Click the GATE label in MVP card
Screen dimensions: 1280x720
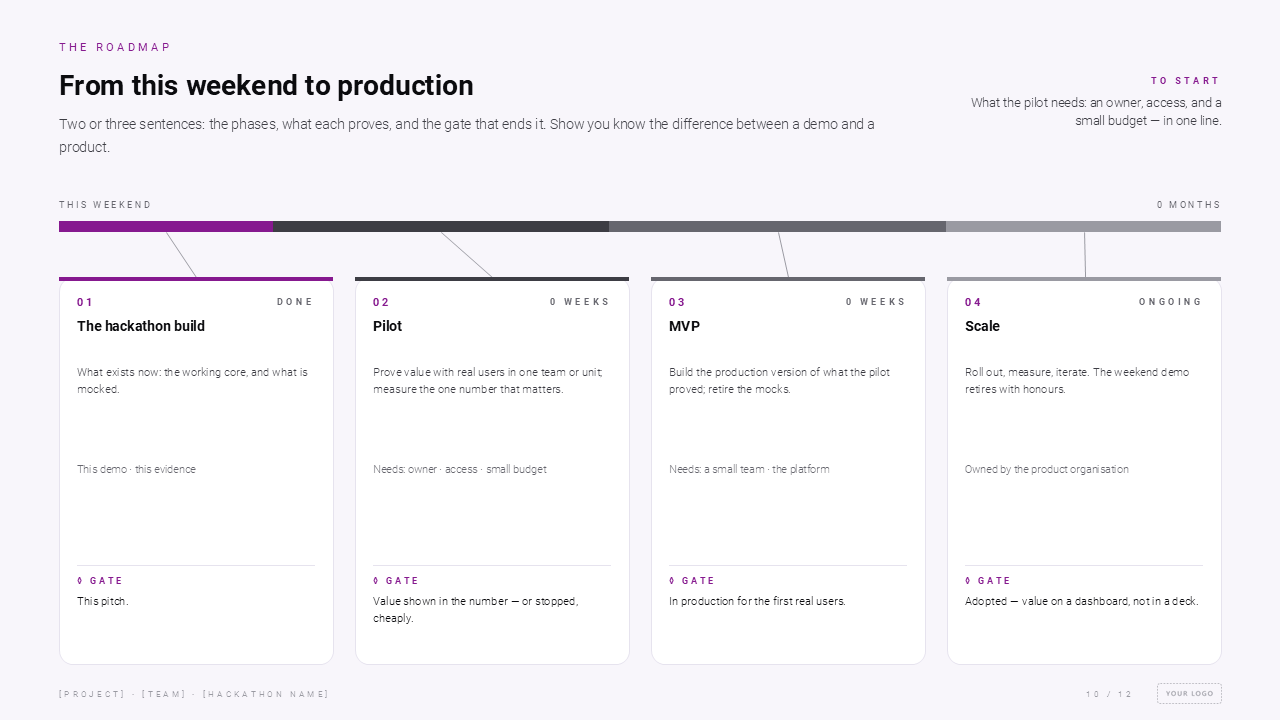click(692, 581)
